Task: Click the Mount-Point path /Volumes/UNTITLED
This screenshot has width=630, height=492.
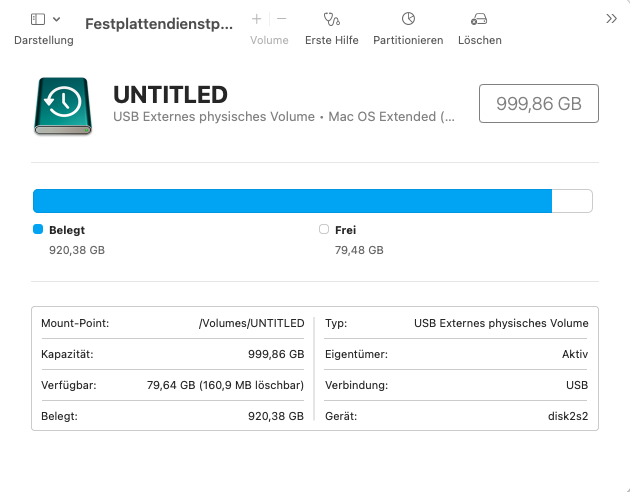Action: [251, 323]
